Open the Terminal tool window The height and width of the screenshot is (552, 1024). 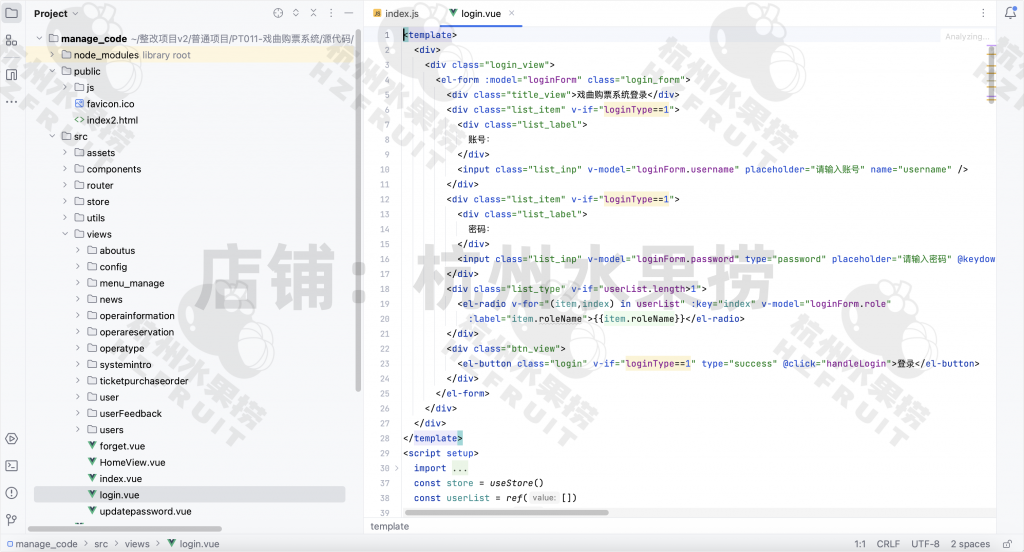pos(11,465)
